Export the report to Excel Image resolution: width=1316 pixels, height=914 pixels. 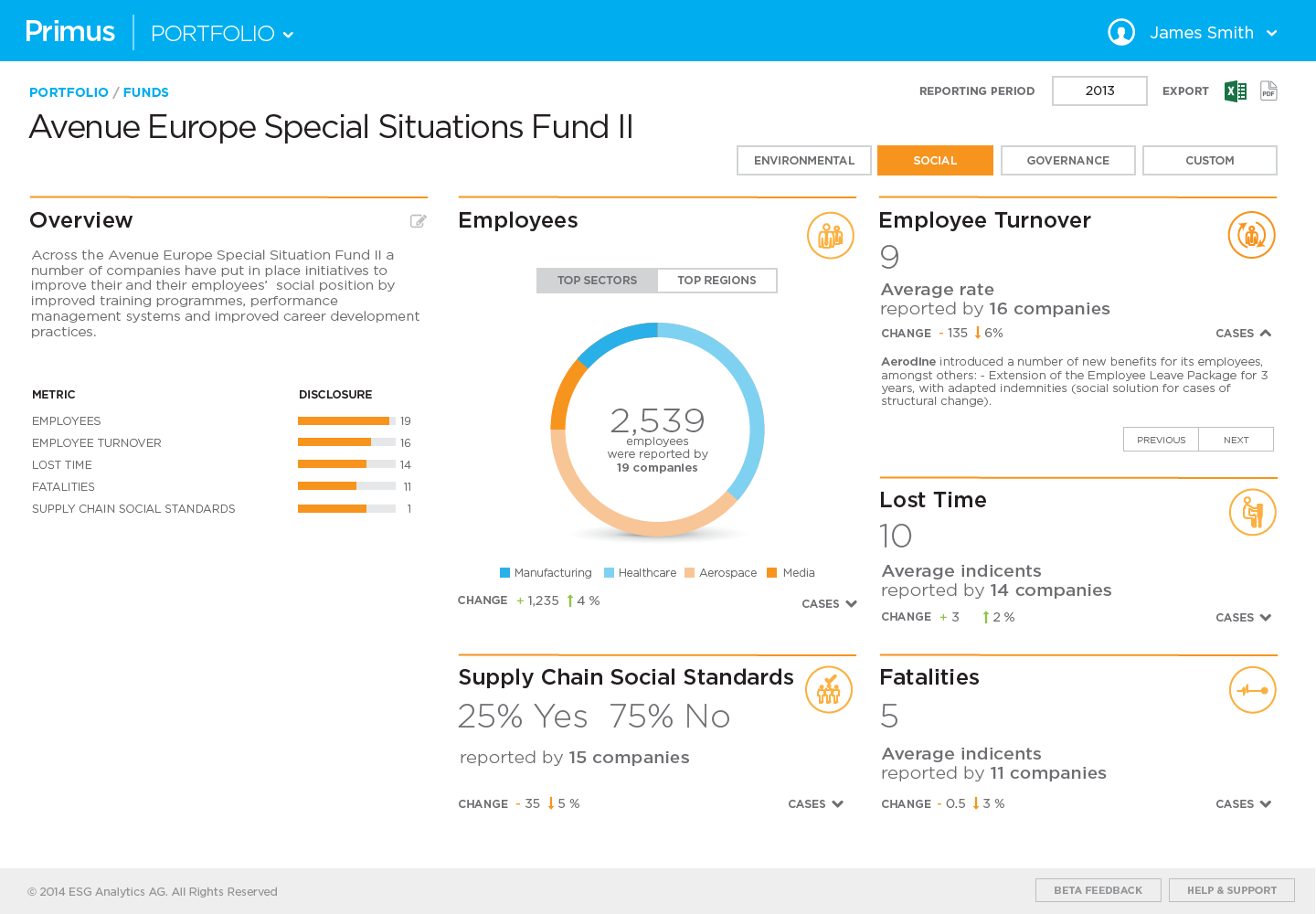tap(1236, 90)
